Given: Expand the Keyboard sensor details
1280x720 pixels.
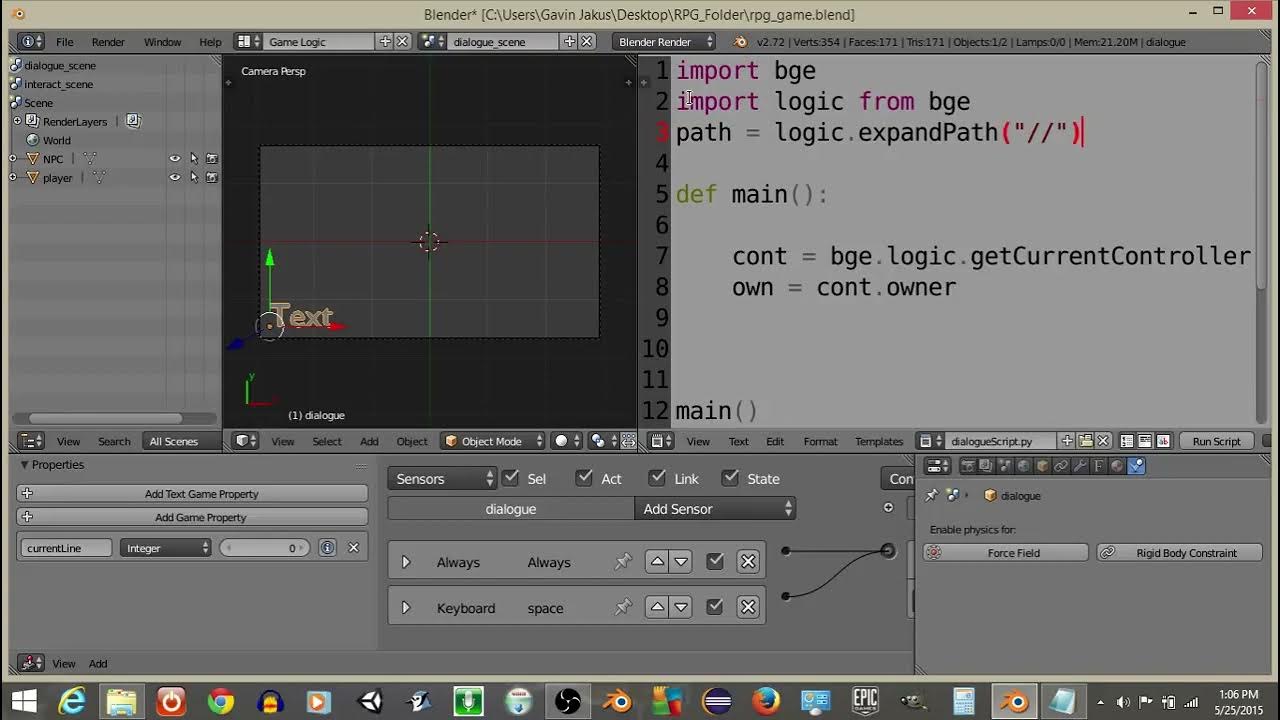Looking at the screenshot, I should pyautogui.click(x=405, y=608).
